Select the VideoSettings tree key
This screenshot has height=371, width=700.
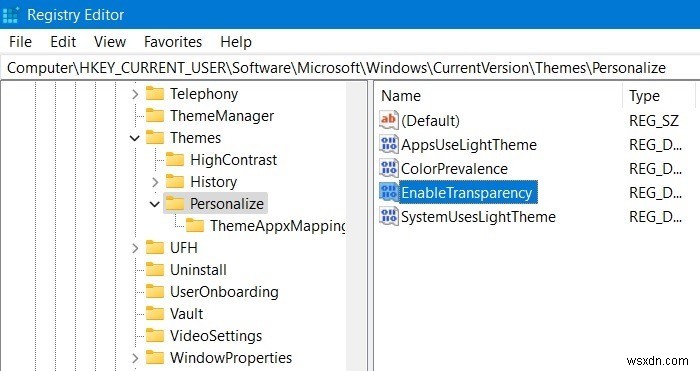[x=216, y=335]
